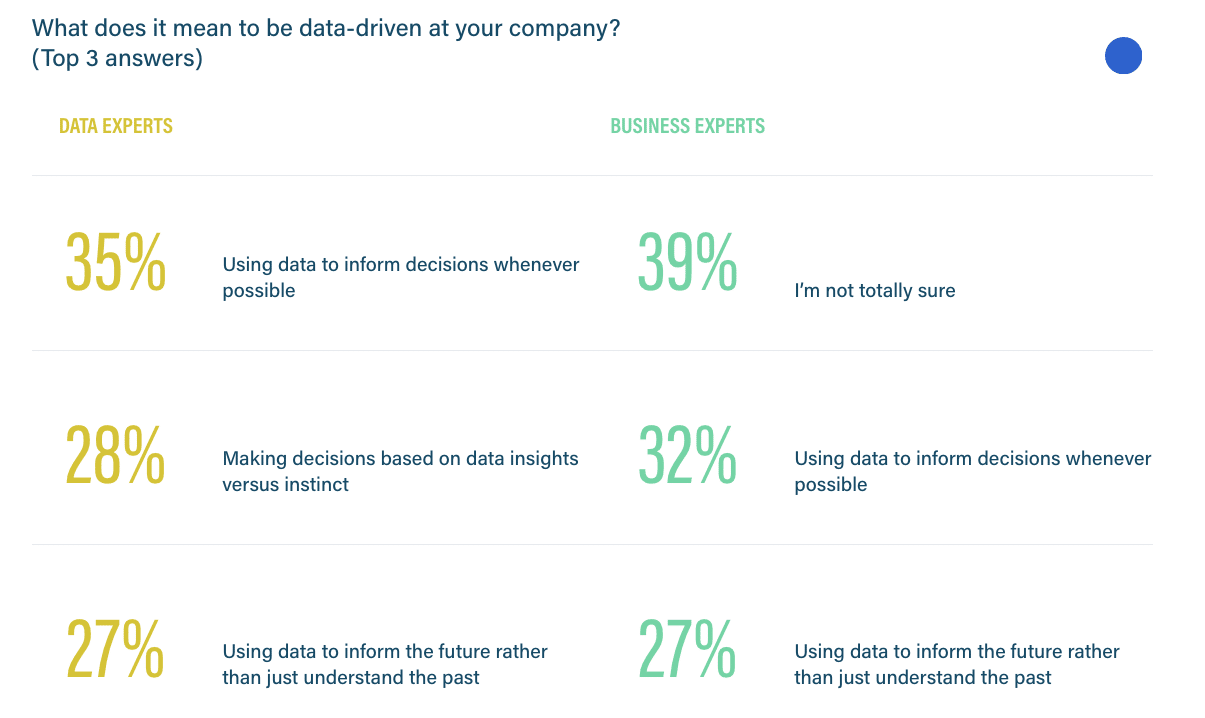Viewport: 1205px width, 718px height.
Task: Click the BUSINESS EXPERTS column heading
Action: pos(688,126)
